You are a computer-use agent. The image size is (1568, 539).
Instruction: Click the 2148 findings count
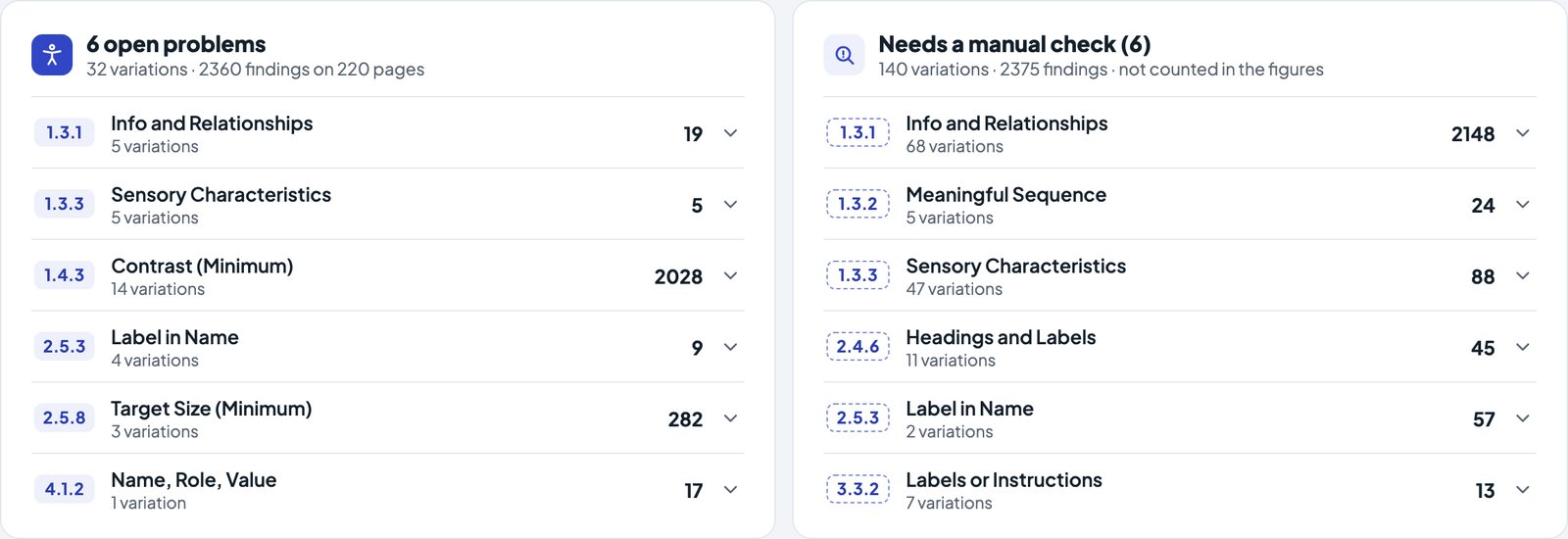(1473, 134)
